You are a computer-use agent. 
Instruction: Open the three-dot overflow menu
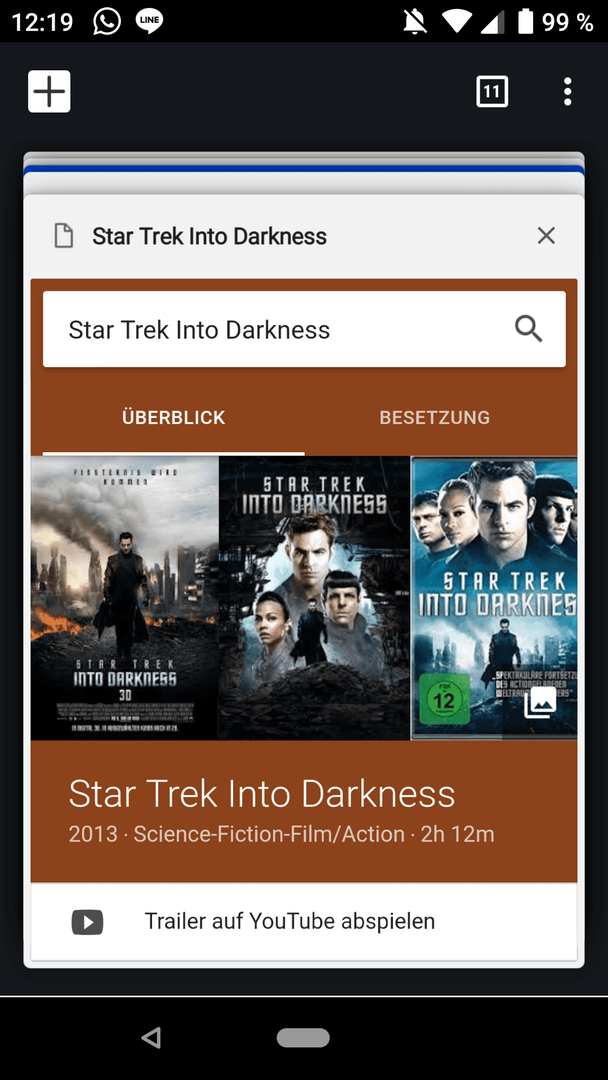tap(567, 91)
